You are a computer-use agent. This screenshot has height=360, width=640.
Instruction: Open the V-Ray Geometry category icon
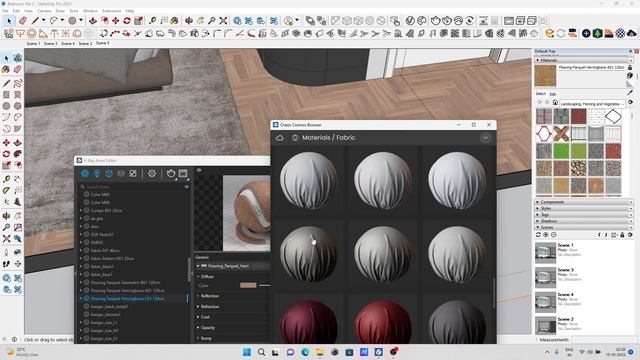point(109,173)
